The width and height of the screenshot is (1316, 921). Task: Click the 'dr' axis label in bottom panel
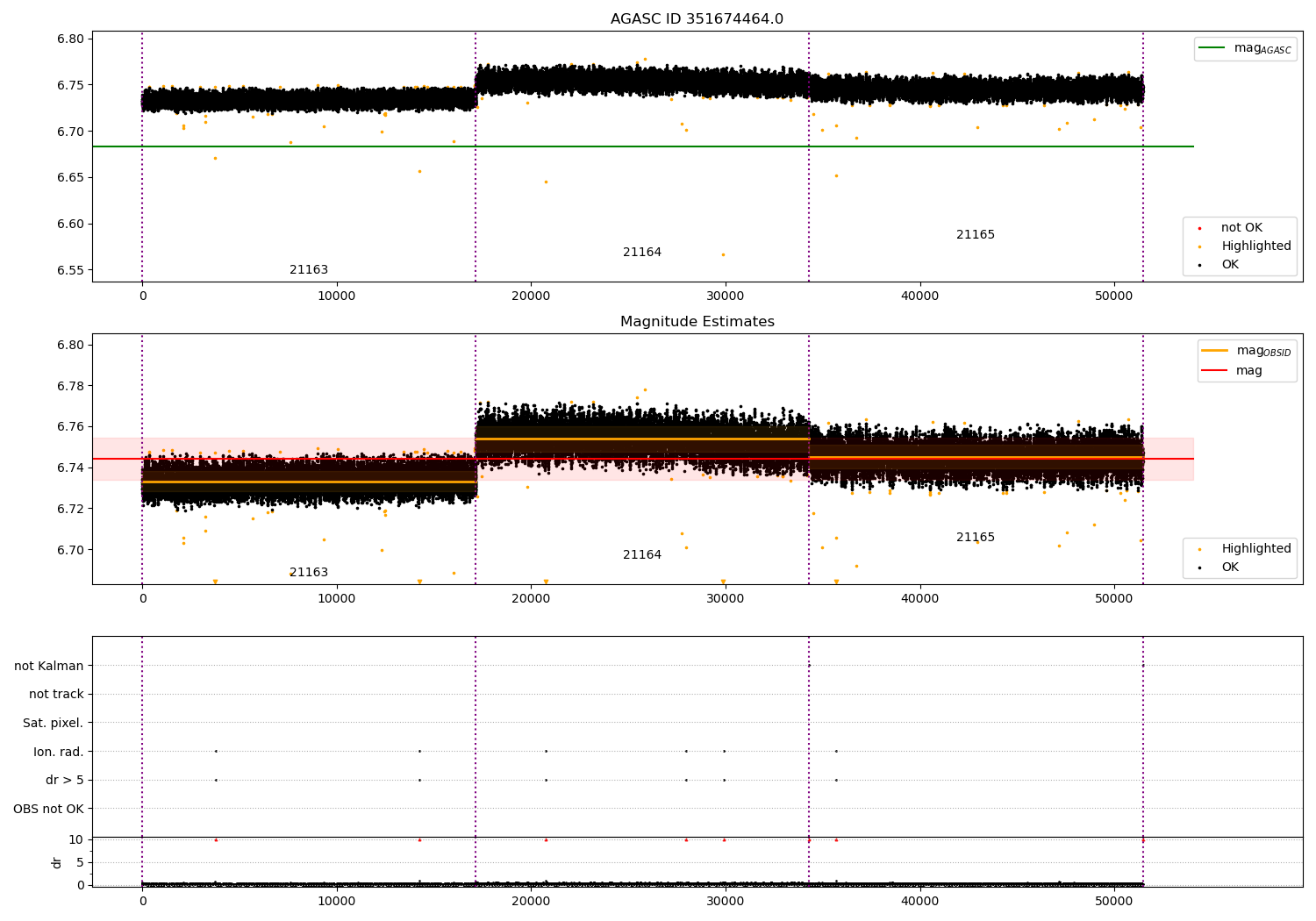57,862
